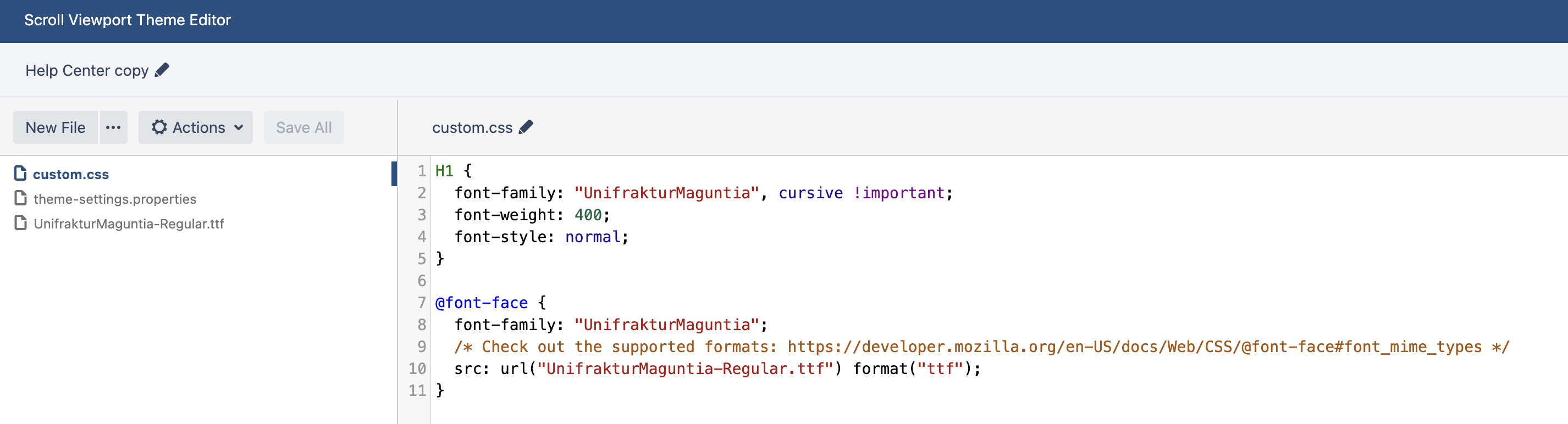Click the pencil icon beside Help Center copy
This screenshot has width=1568, height=424.
pos(162,70)
